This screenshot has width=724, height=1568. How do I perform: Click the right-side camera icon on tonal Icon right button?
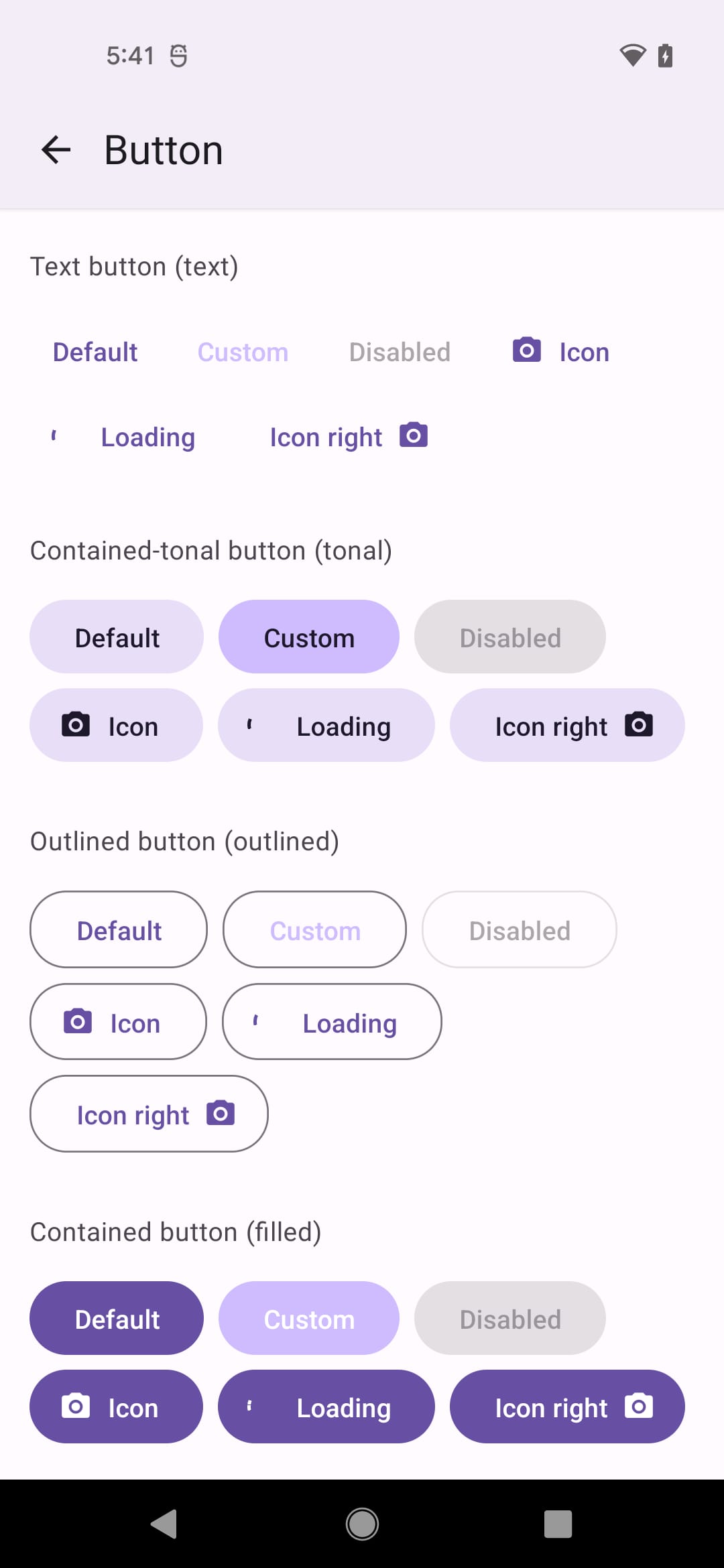pyautogui.click(x=640, y=724)
